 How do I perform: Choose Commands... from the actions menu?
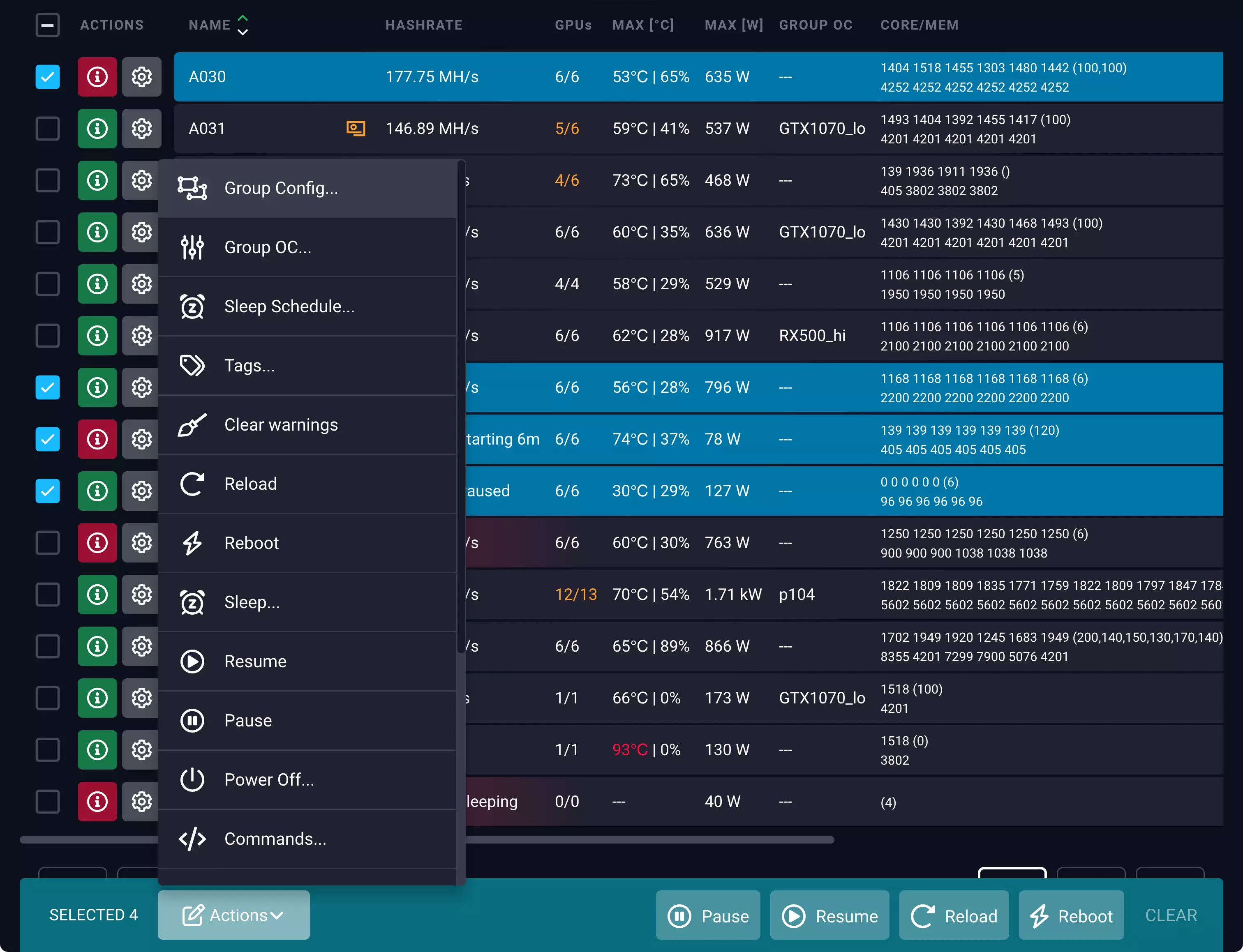click(275, 839)
